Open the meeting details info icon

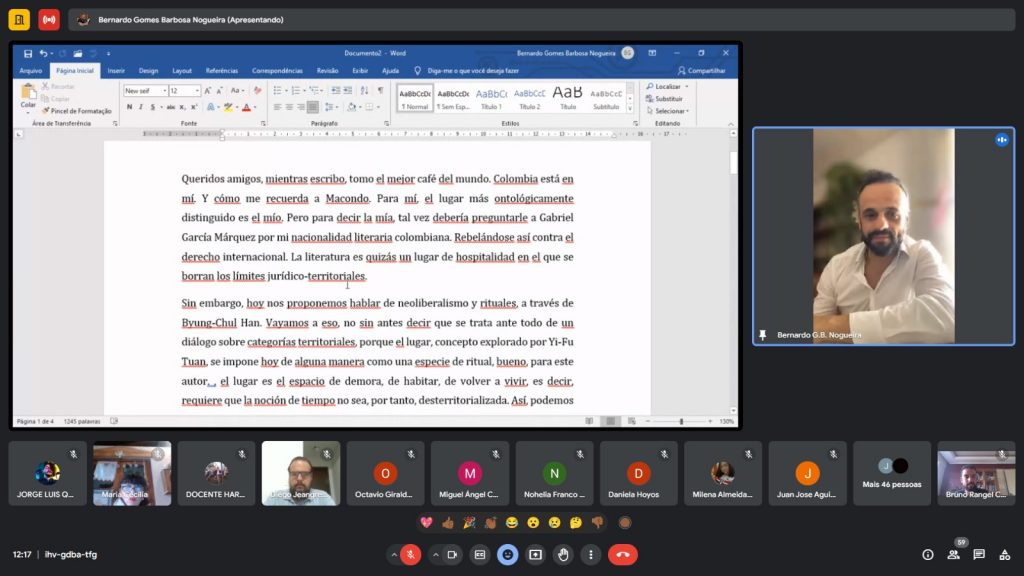pos(927,554)
